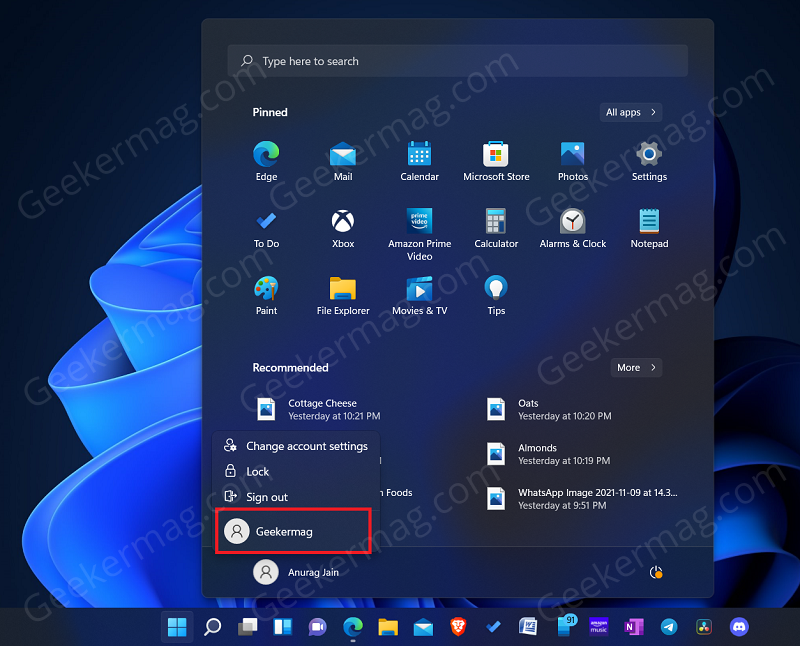The width and height of the screenshot is (800, 646).
Task: Open the Edge pinned app
Action: pos(266,161)
